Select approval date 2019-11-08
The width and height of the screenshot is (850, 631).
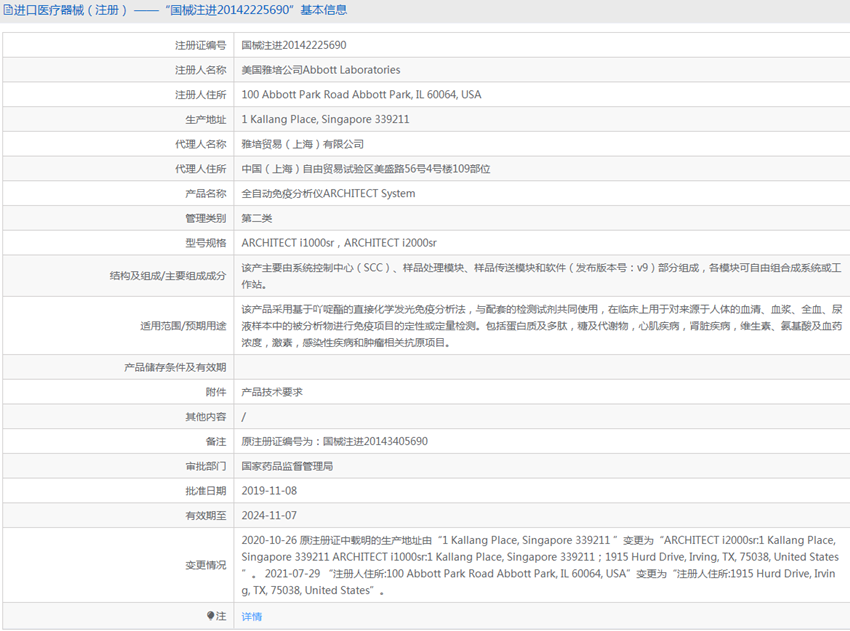click(x=269, y=491)
